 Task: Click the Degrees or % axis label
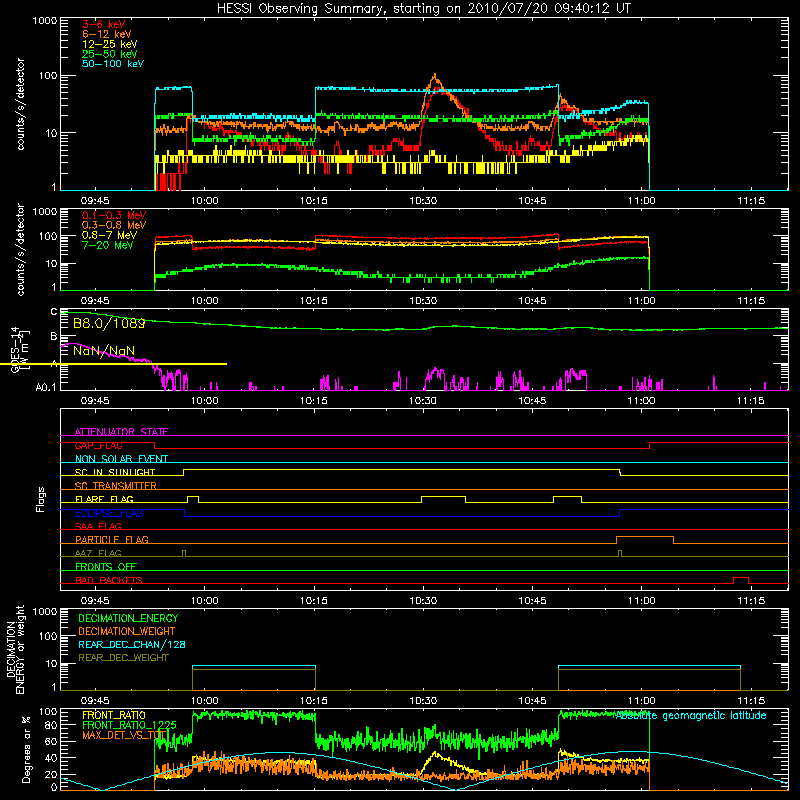click(26, 749)
